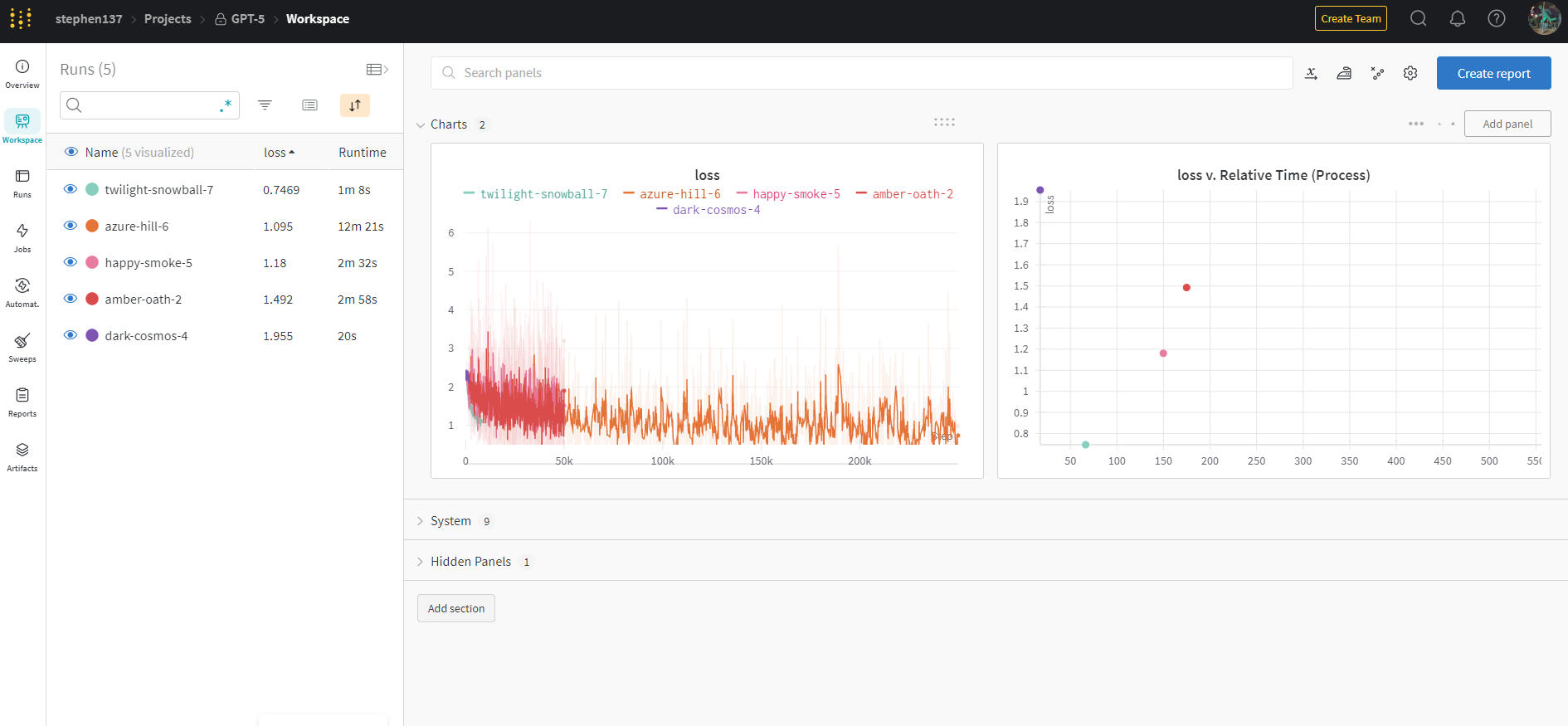
Task: Click Workspace breadcrumb
Action: click(x=318, y=19)
